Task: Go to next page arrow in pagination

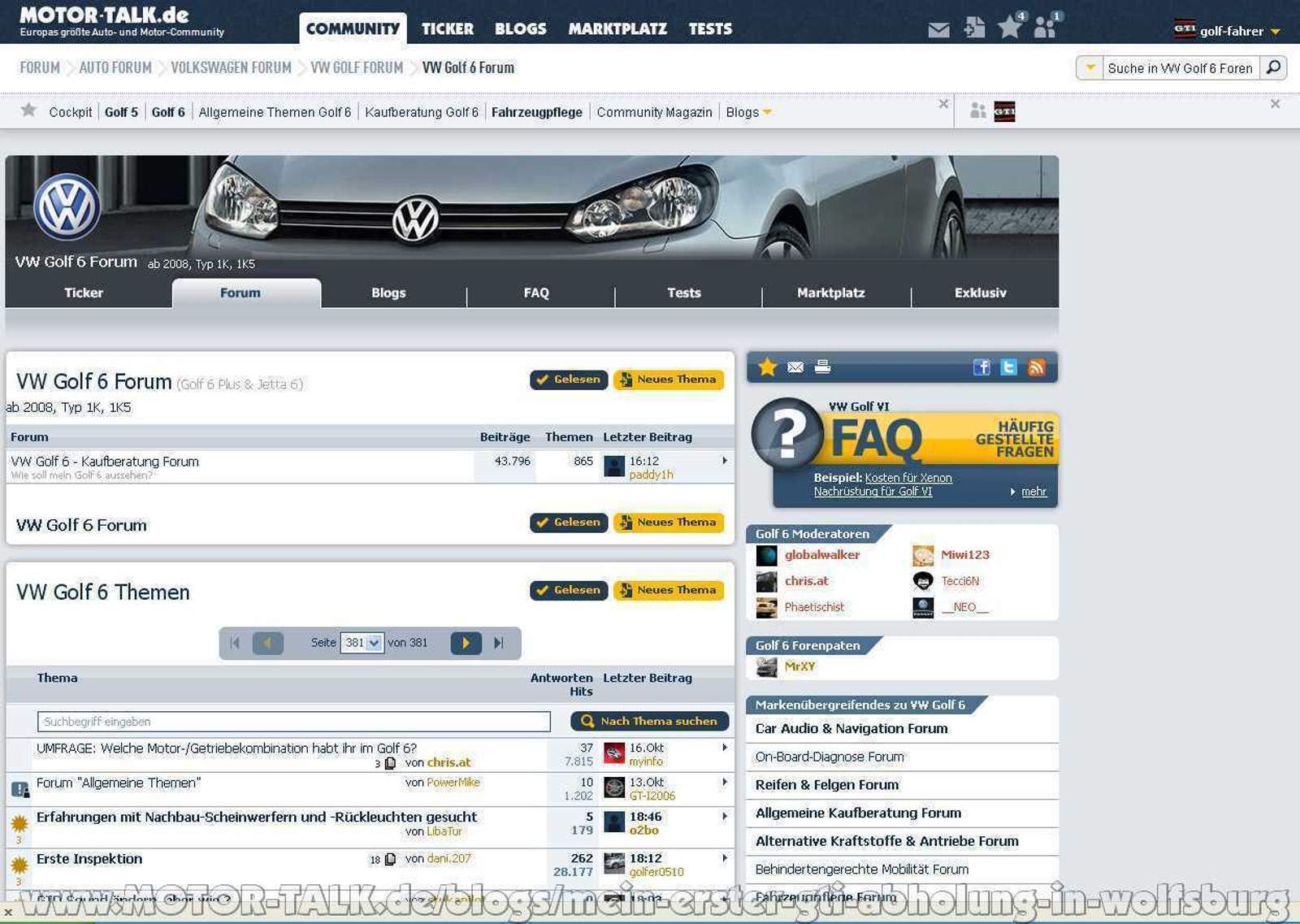Action: (466, 643)
